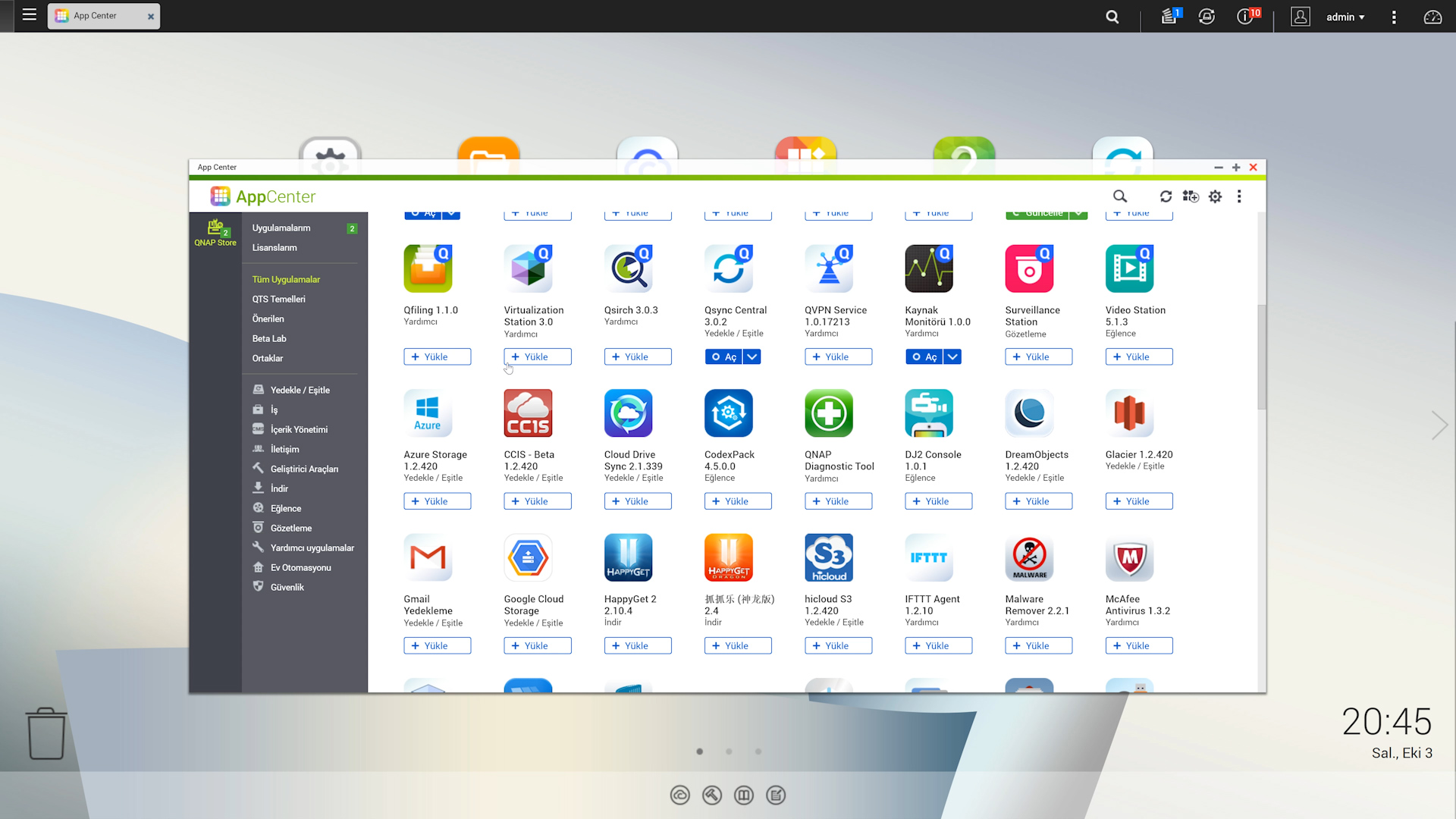Toggle the Gözetleme category filter
The width and height of the screenshot is (1456, 819).
[291, 528]
